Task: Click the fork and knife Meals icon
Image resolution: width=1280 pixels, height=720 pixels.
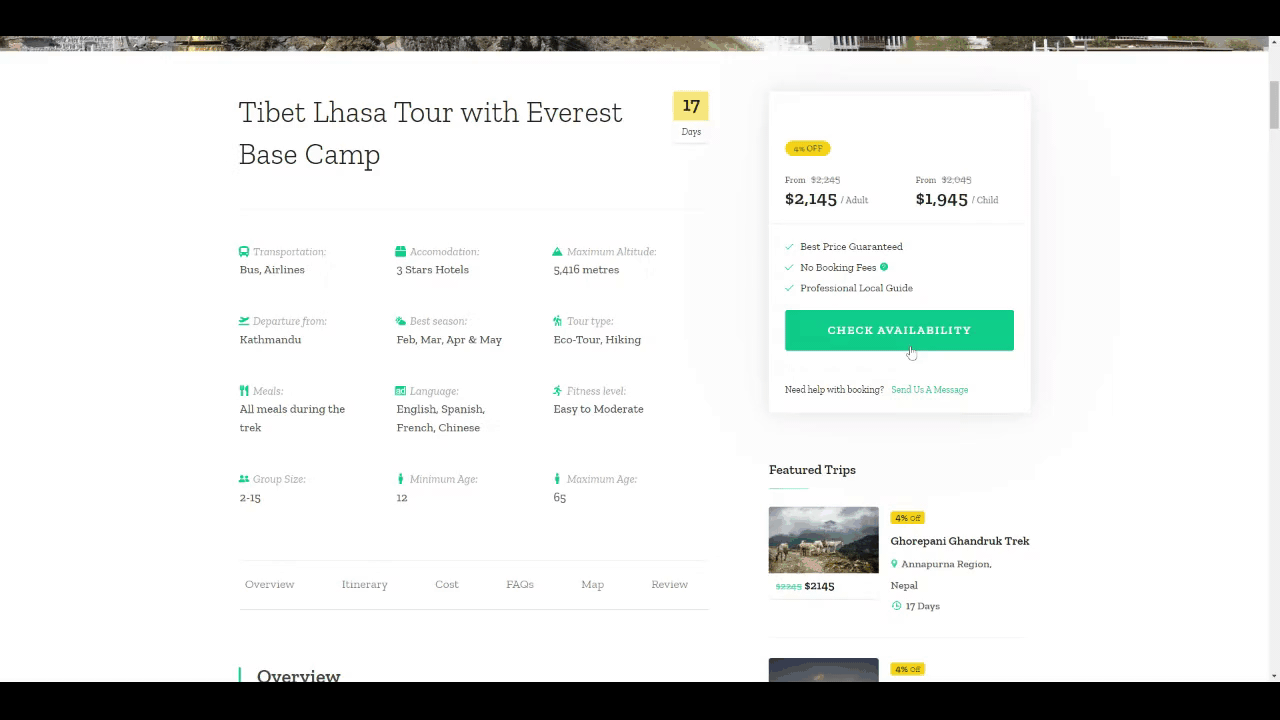Action: pyautogui.click(x=244, y=391)
